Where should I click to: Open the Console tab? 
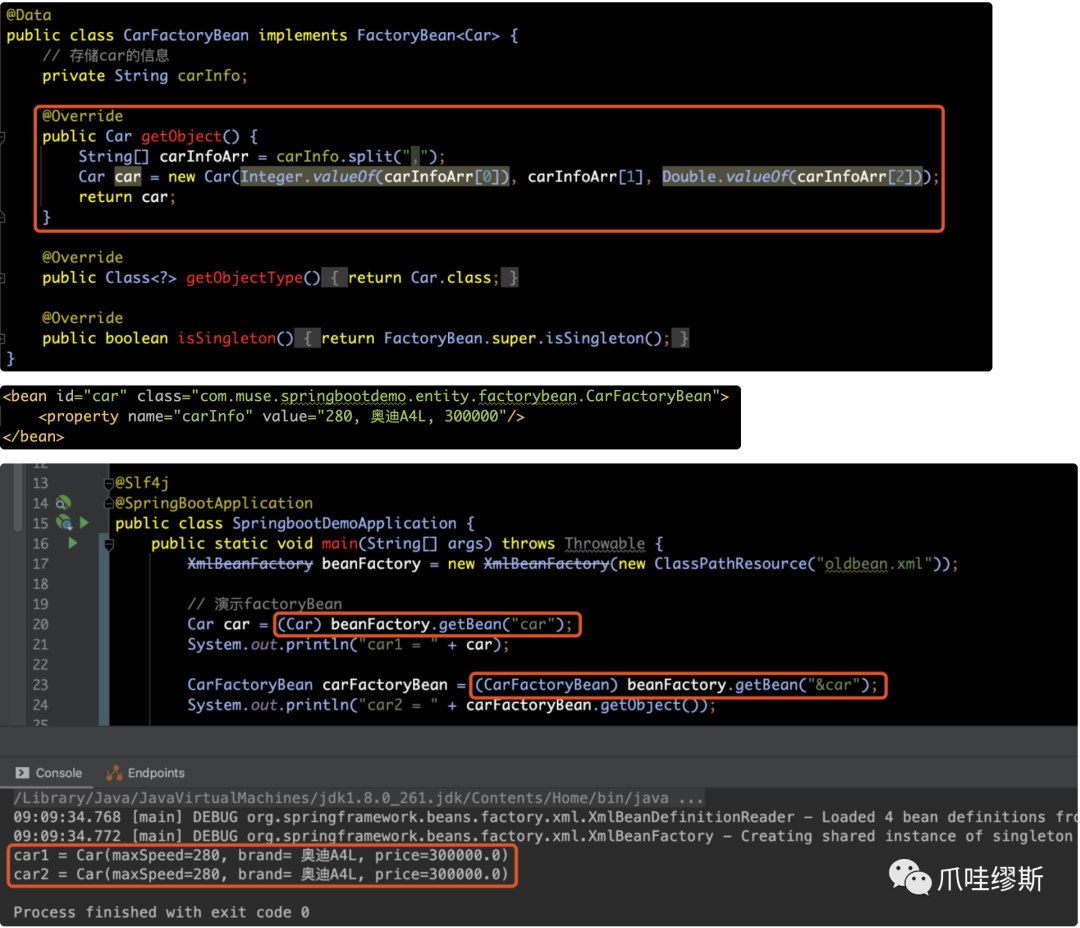pos(49,773)
